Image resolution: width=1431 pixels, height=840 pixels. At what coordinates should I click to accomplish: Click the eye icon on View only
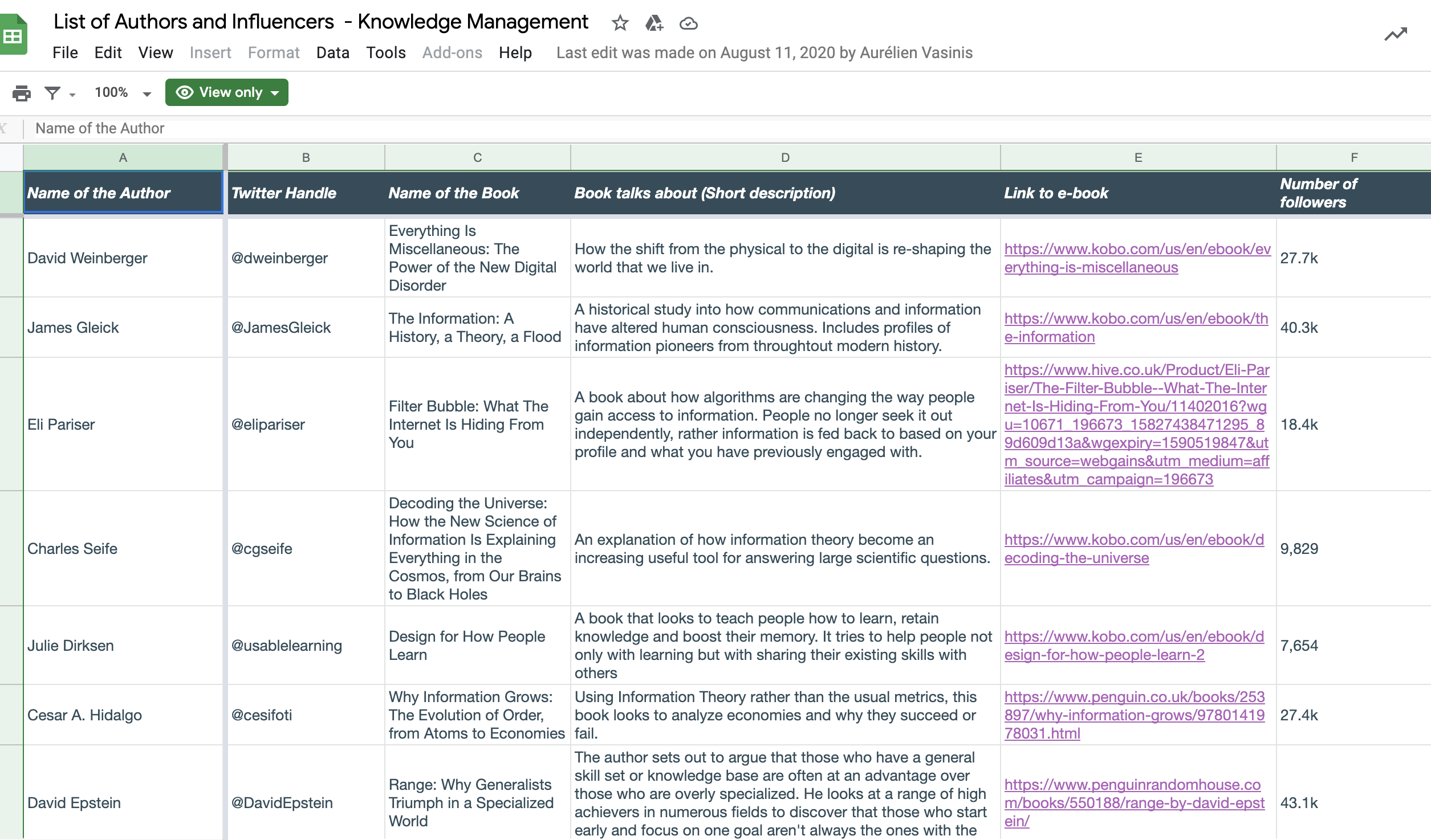[x=184, y=92]
